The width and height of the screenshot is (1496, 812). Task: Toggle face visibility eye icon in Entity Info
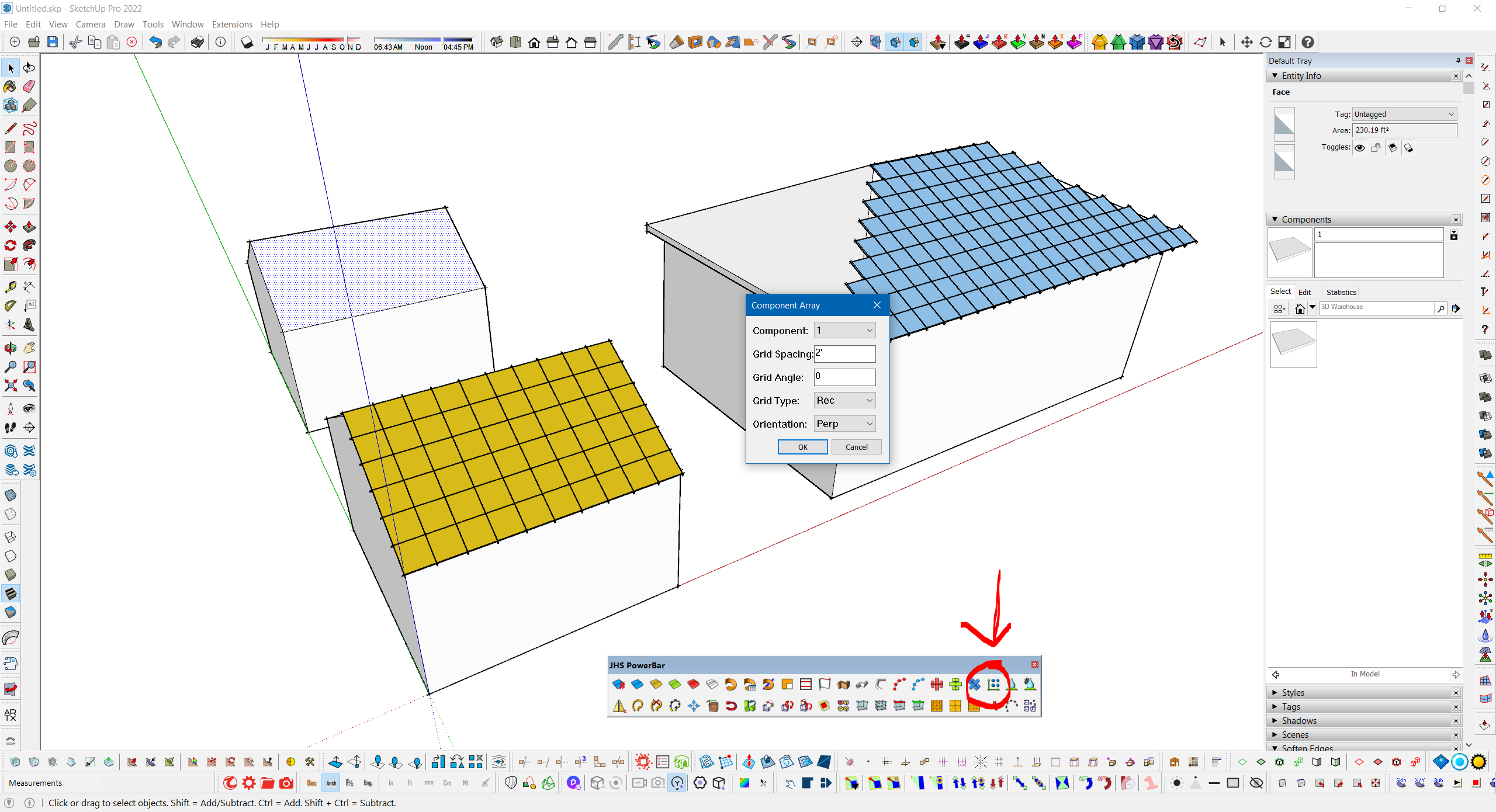pyautogui.click(x=1360, y=148)
